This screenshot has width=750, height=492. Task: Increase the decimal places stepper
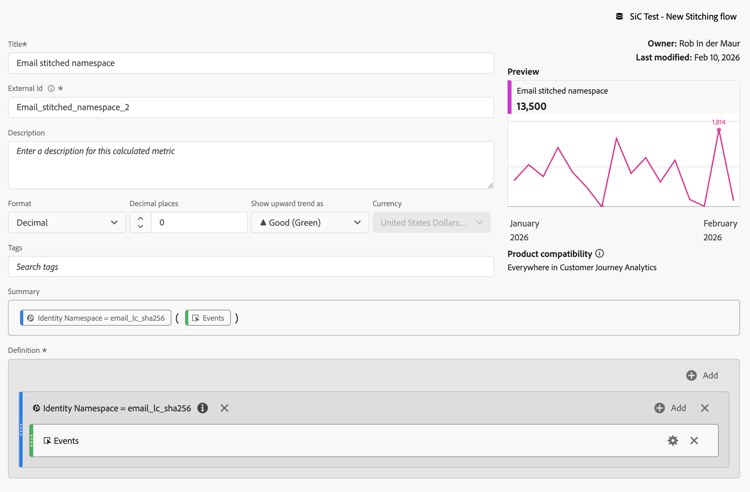[140, 219]
